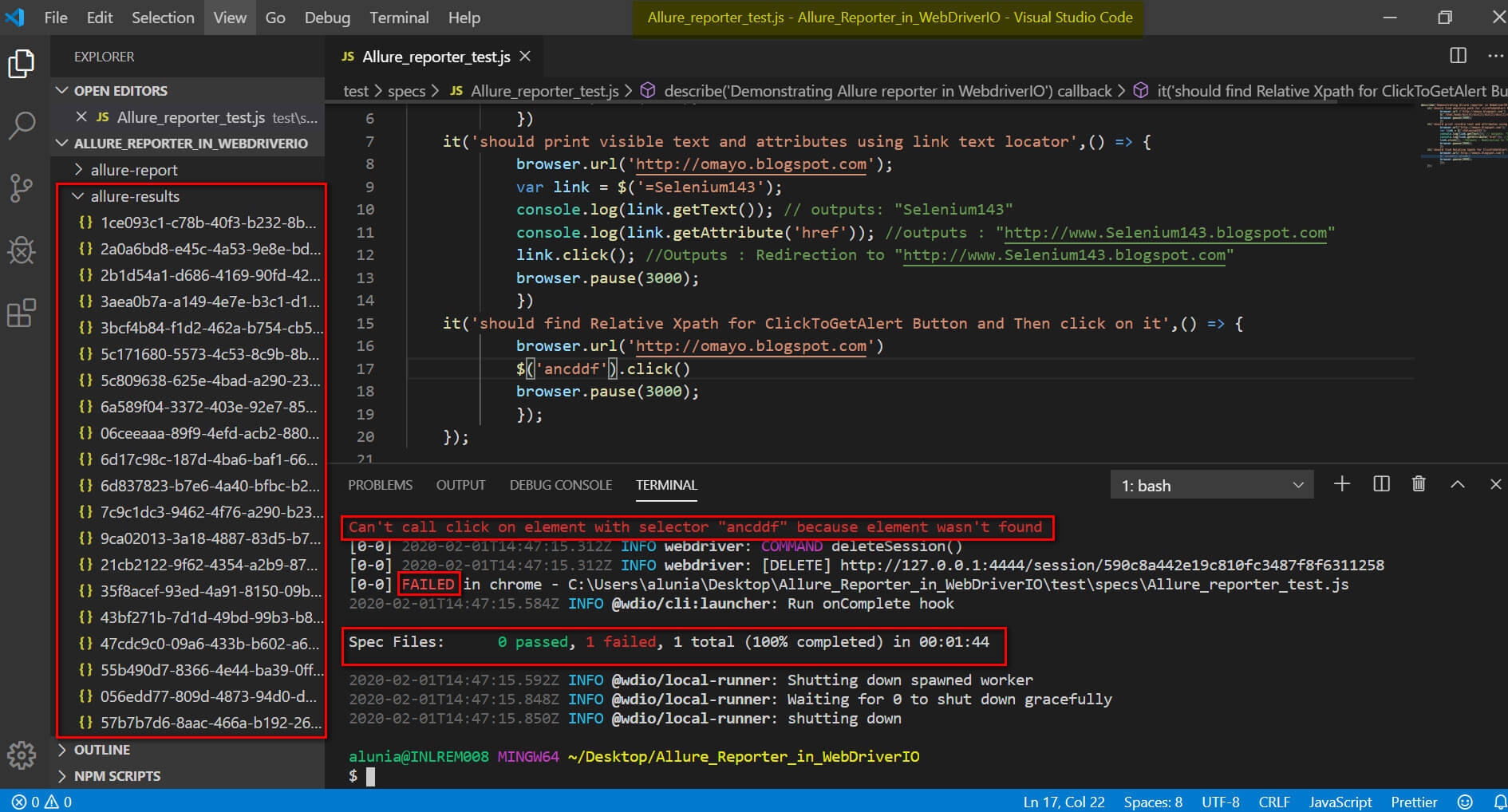Click the omayo.blogspot.com link on line 8
1508x812 pixels.
(751, 164)
